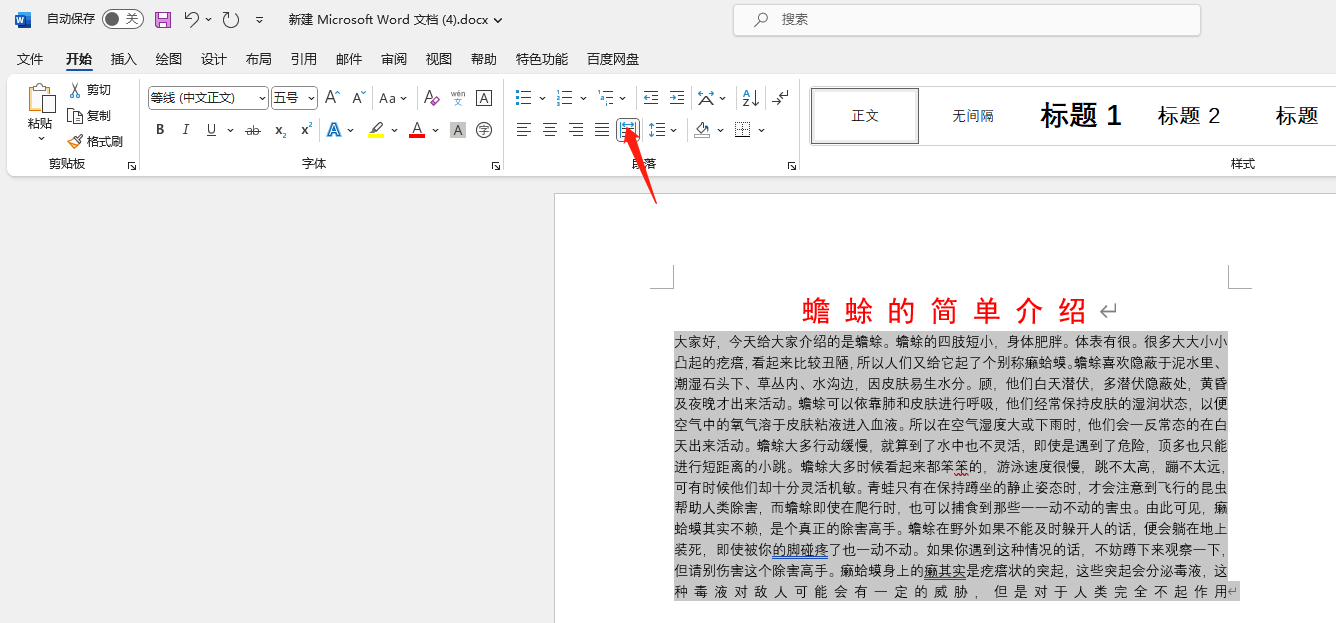The width and height of the screenshot is (1336, 623).
Task: Toggle the underline formatting
Action: click(211, 130)
